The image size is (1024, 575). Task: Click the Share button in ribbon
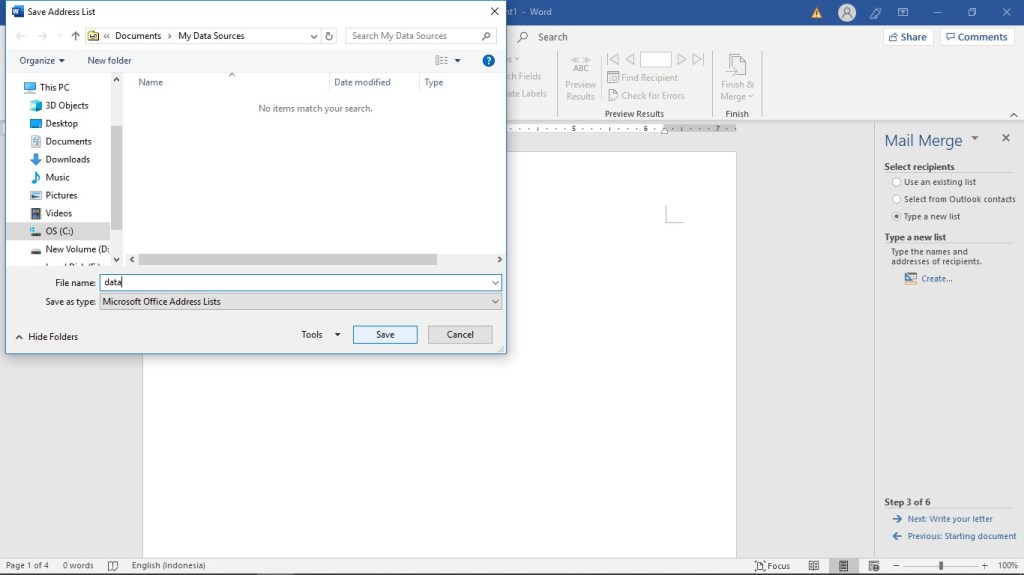click(x=906, y=37)
